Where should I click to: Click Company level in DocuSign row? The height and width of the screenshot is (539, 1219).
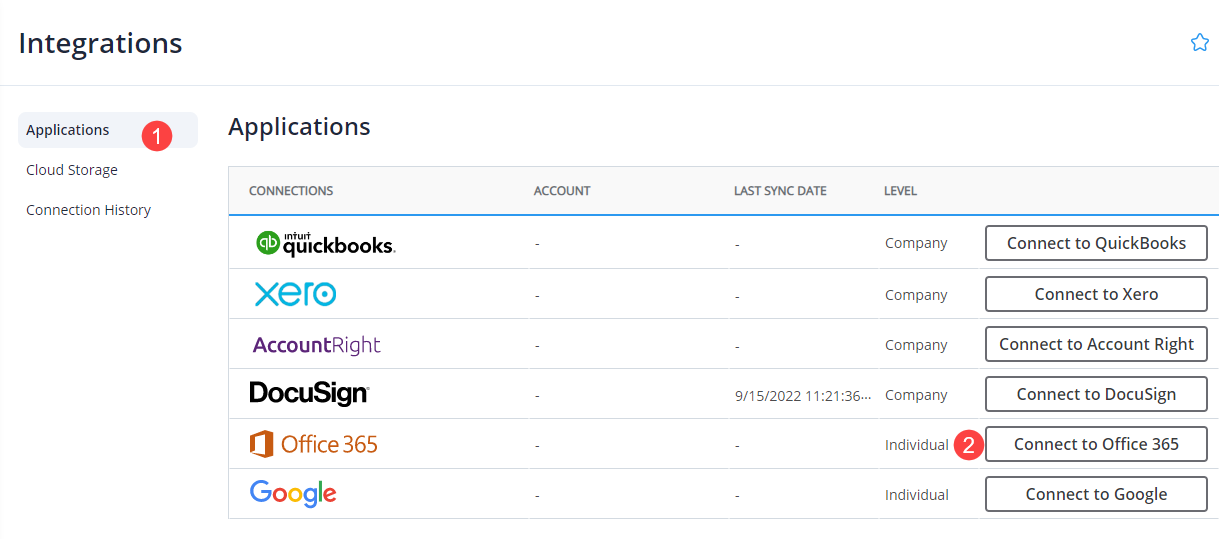point(916,395)
